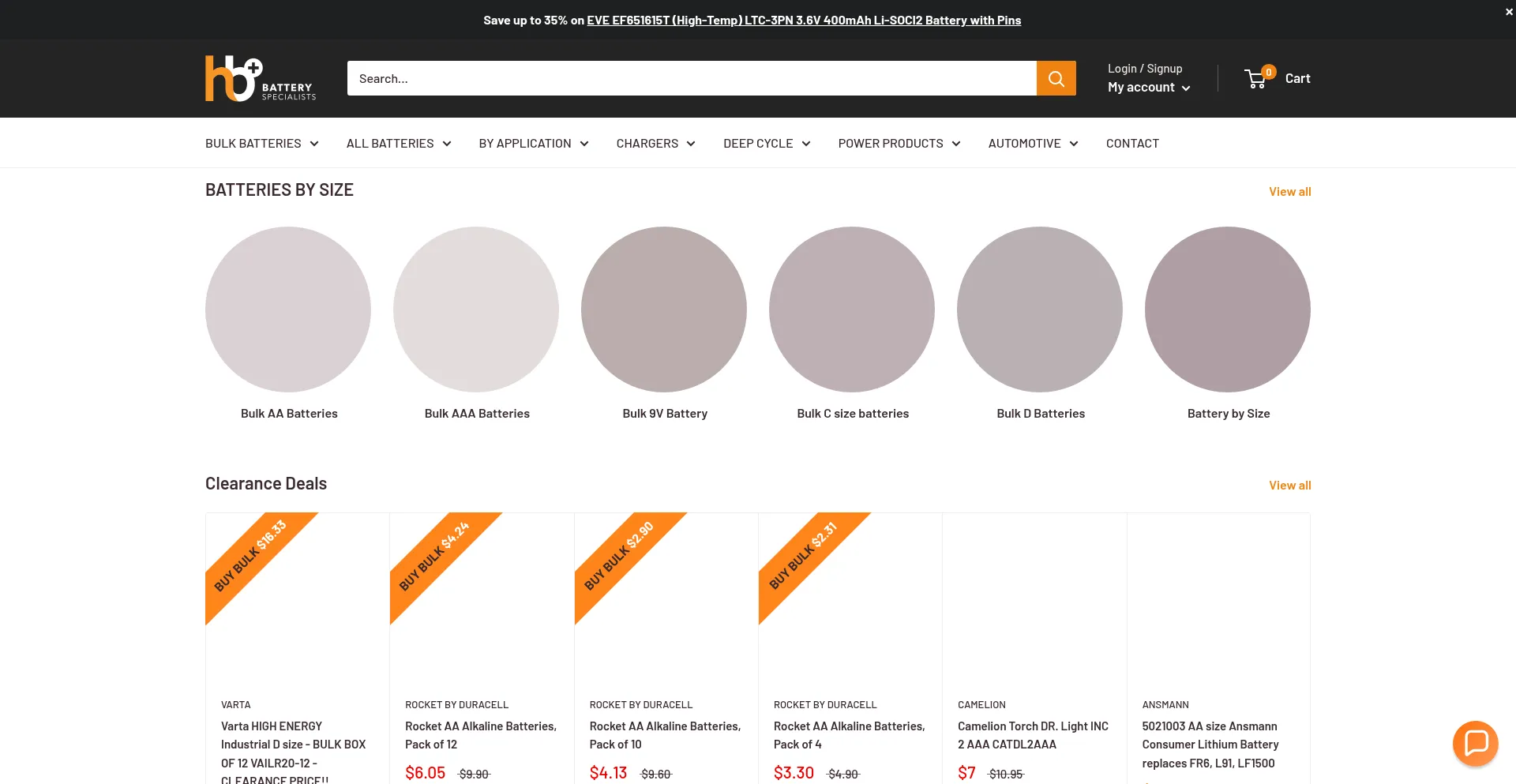Select the Bulk D Batteries circle image
Screen dimensions: 1516x784
pos(1040,309)
